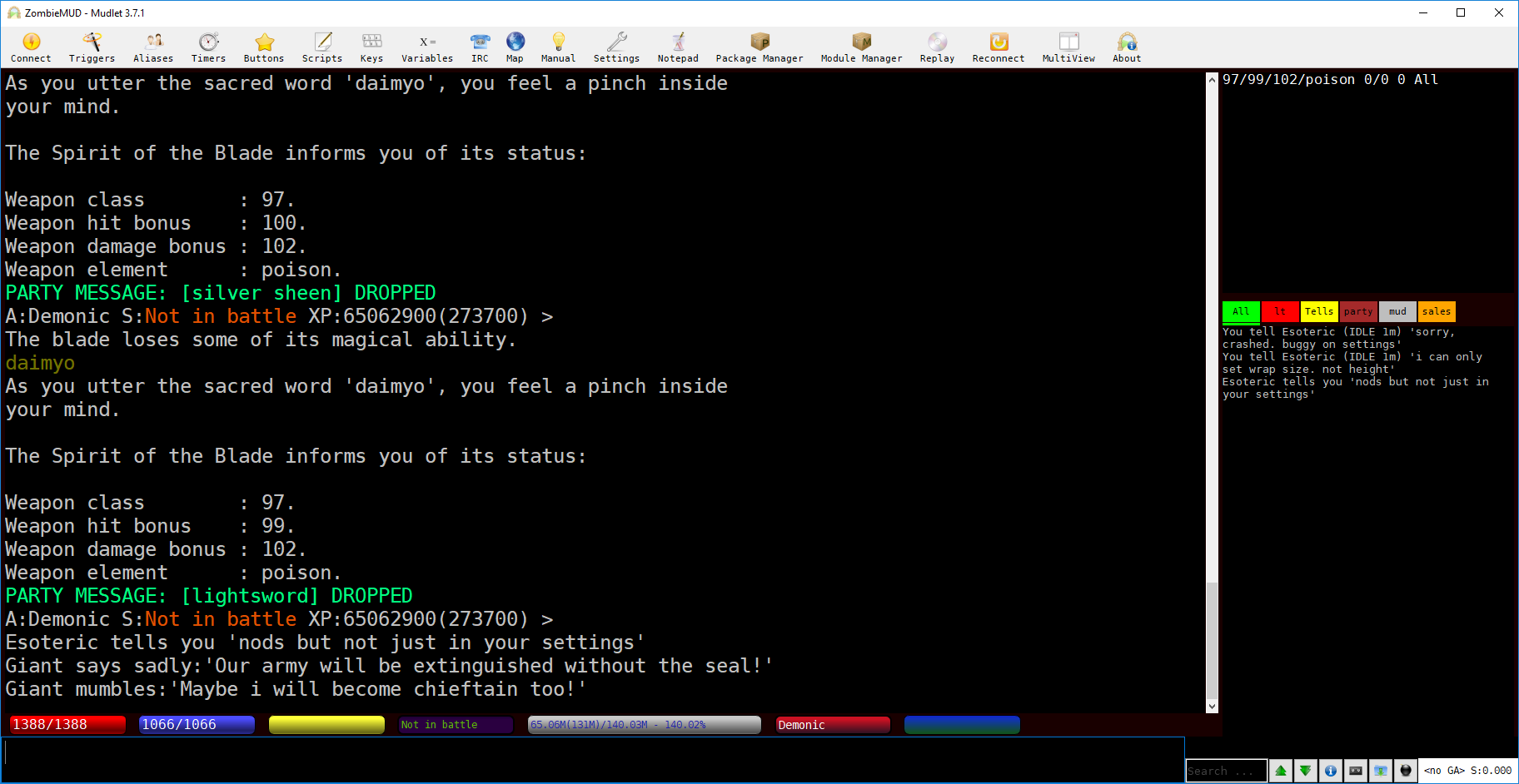1519x784 pixels.
Task: Show the Map window
Action: pos(515,47)
